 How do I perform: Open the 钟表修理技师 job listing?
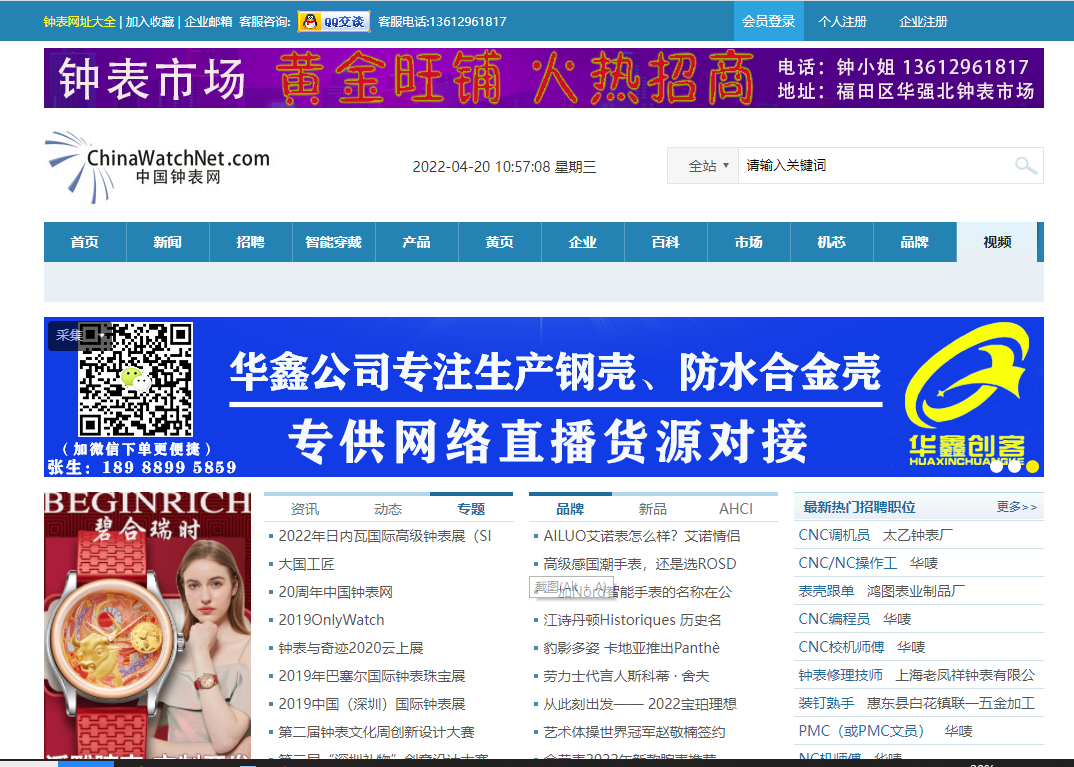pos(840,676)
